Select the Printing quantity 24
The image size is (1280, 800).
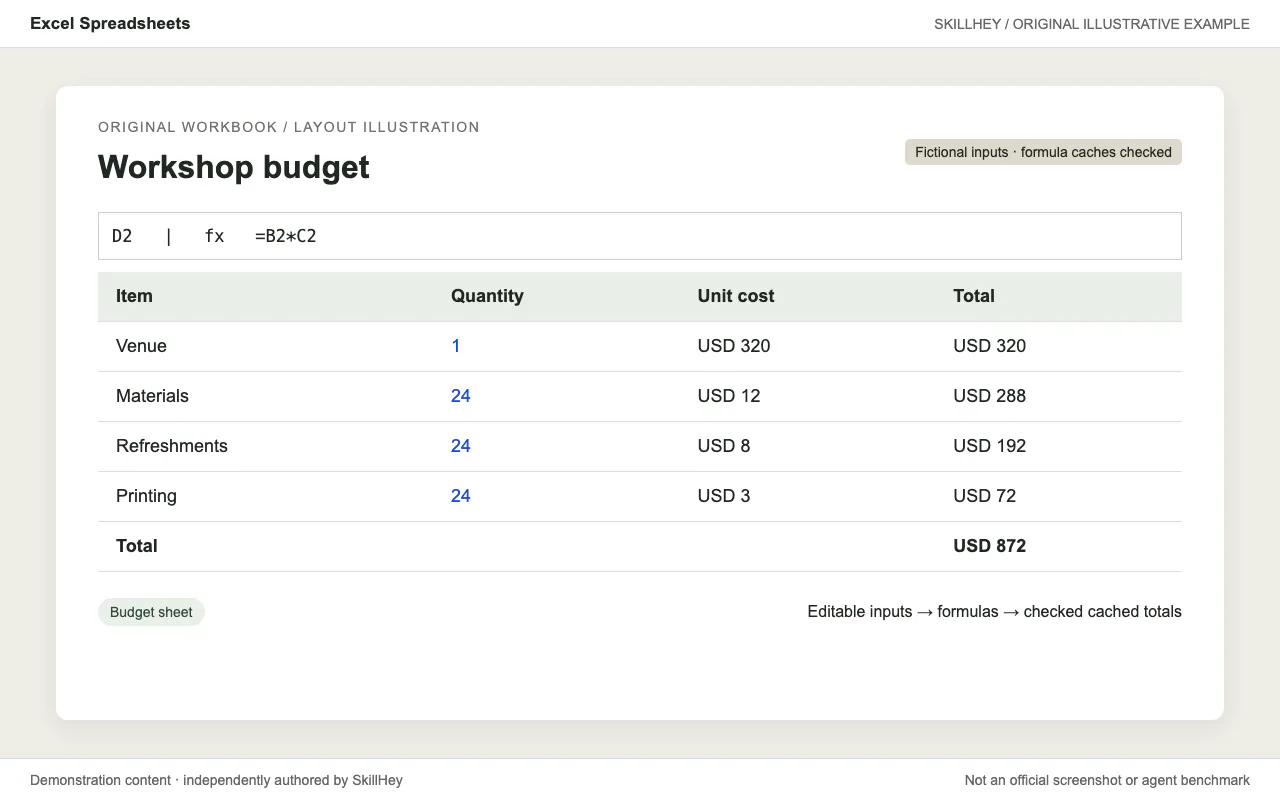(x=461, y=496)
